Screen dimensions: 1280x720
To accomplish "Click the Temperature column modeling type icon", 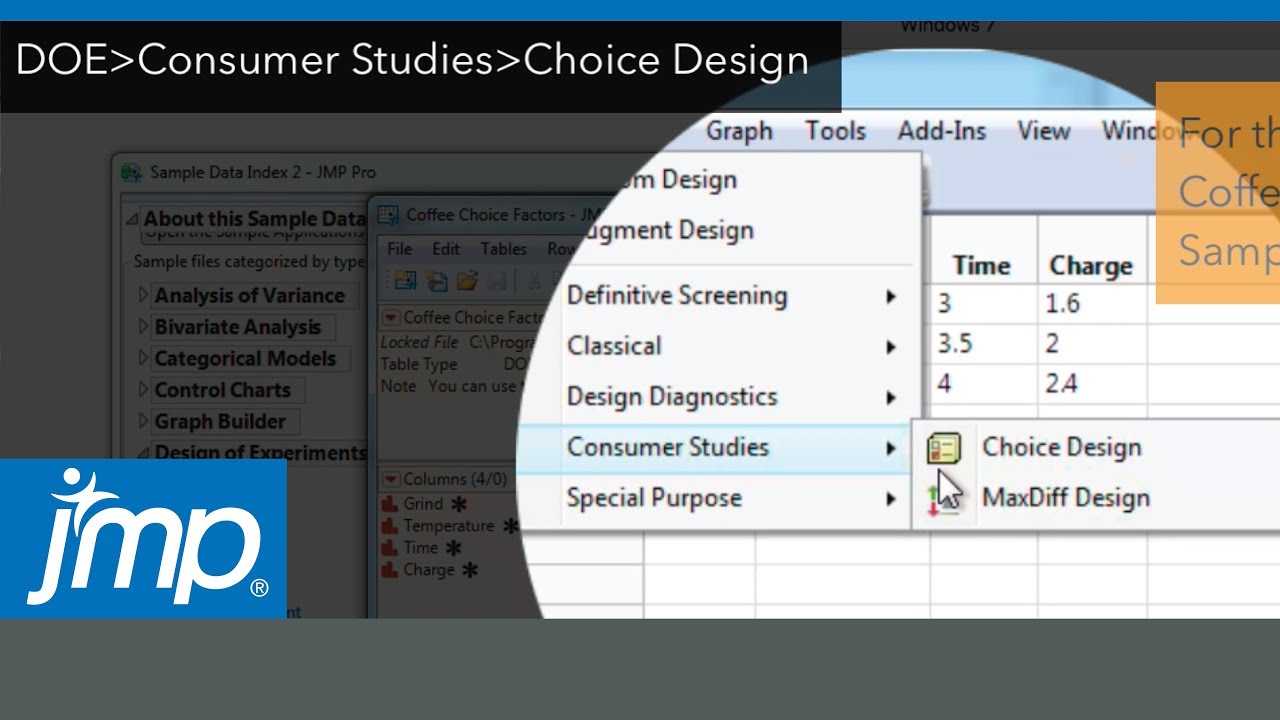I will click(x=390, y=526).
